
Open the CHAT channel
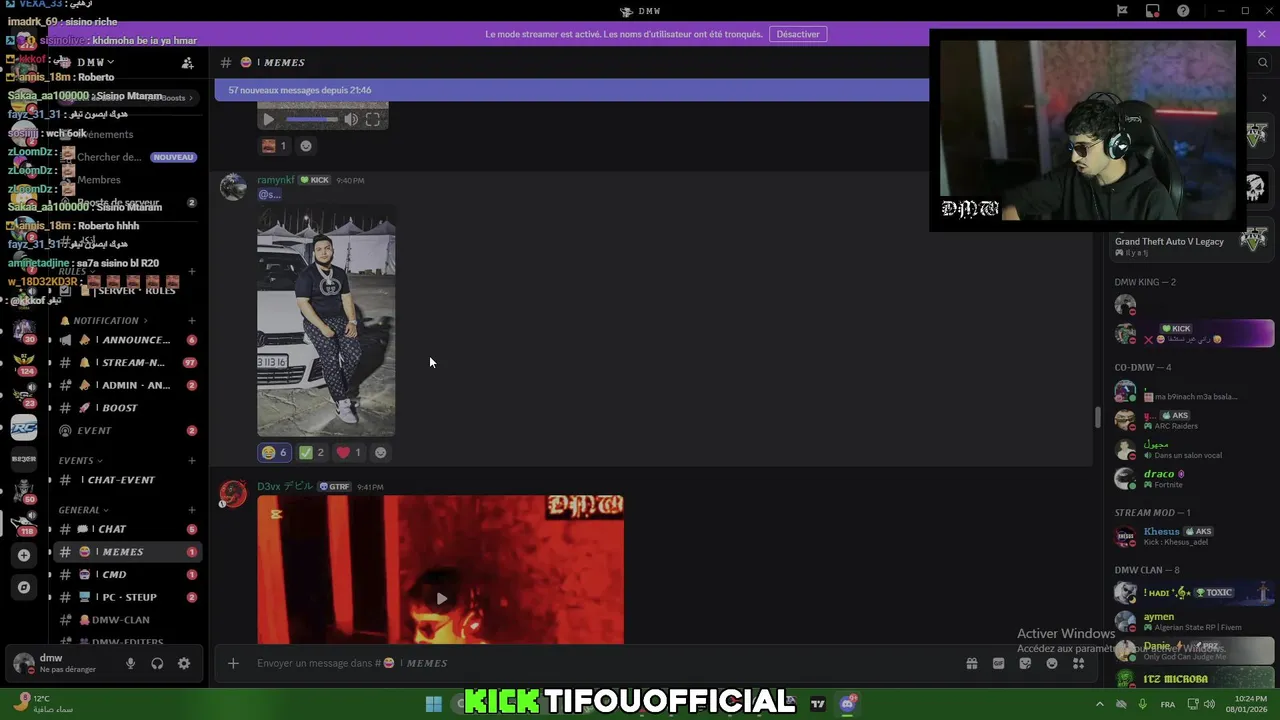coord(127,529)
